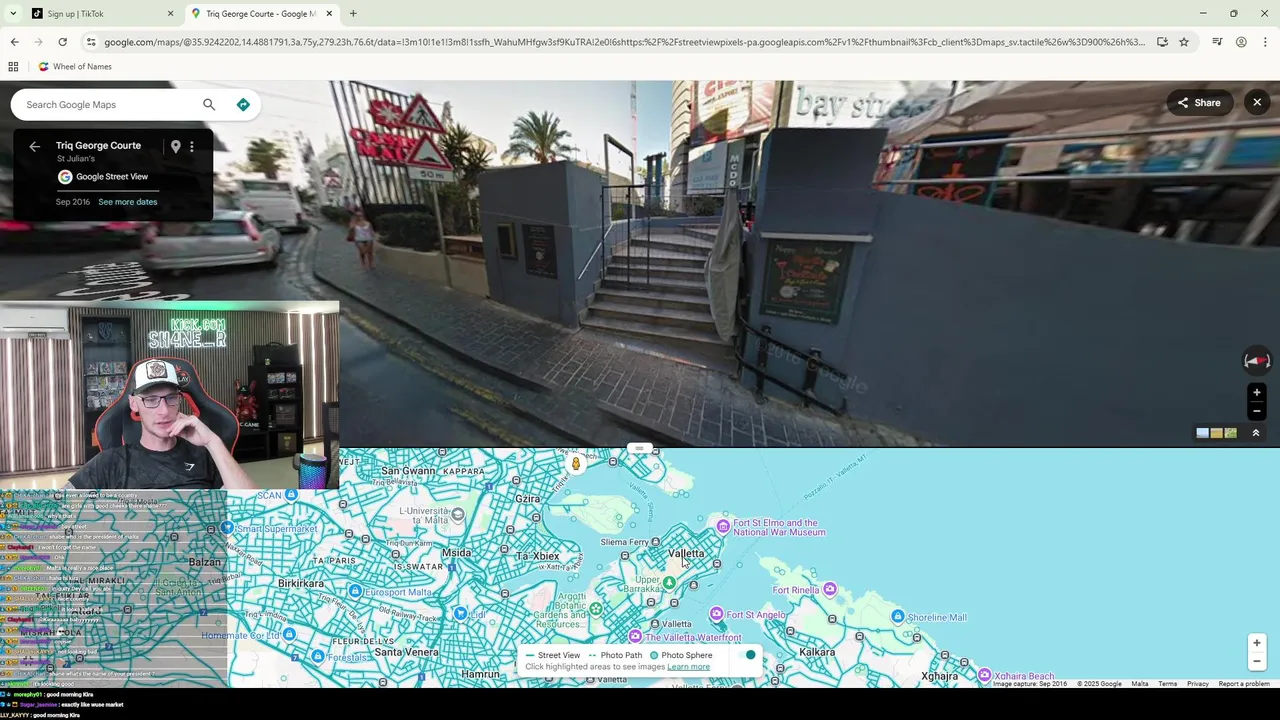Click the Kalkara label on the map
Screen dimensions: 1280x720
pos(817,652)
